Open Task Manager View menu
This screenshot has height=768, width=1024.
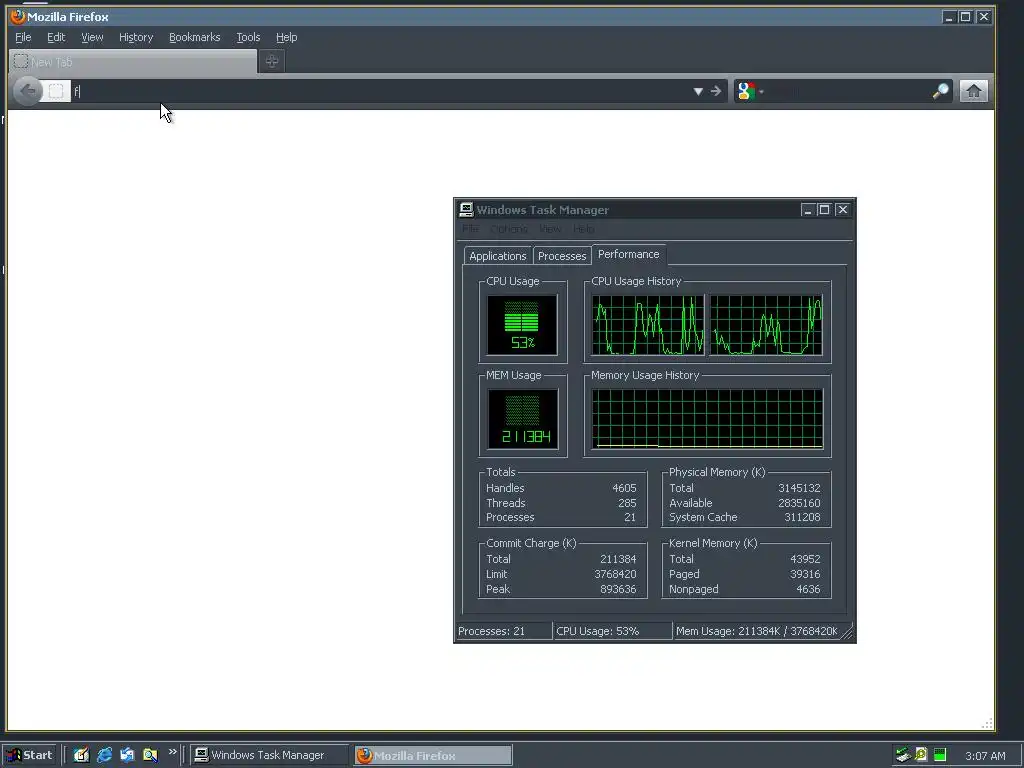550,229
